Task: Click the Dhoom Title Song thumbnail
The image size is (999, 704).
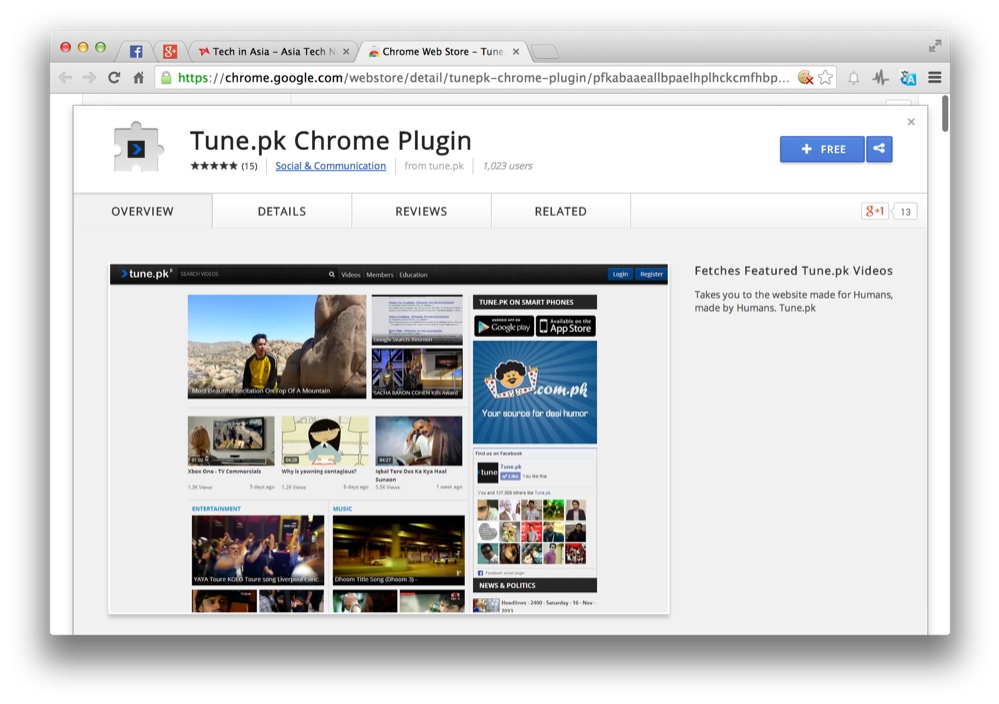Action: (x=399, y=550)
